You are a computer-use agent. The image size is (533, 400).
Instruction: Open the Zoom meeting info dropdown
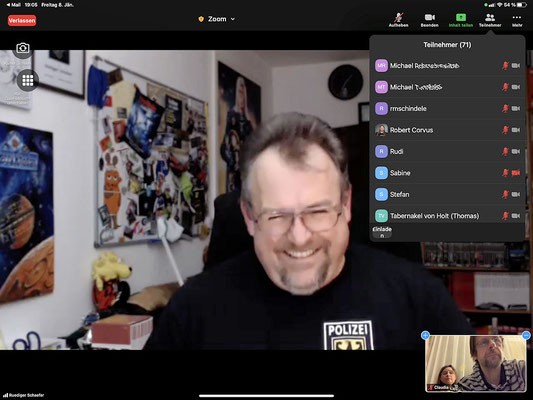click(221, 19)
